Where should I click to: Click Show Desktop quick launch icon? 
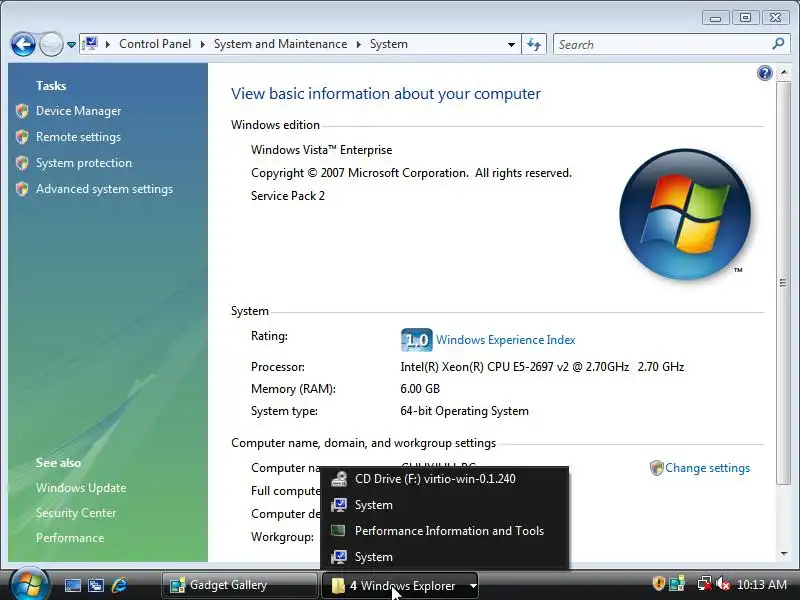[x=72, y=585]
